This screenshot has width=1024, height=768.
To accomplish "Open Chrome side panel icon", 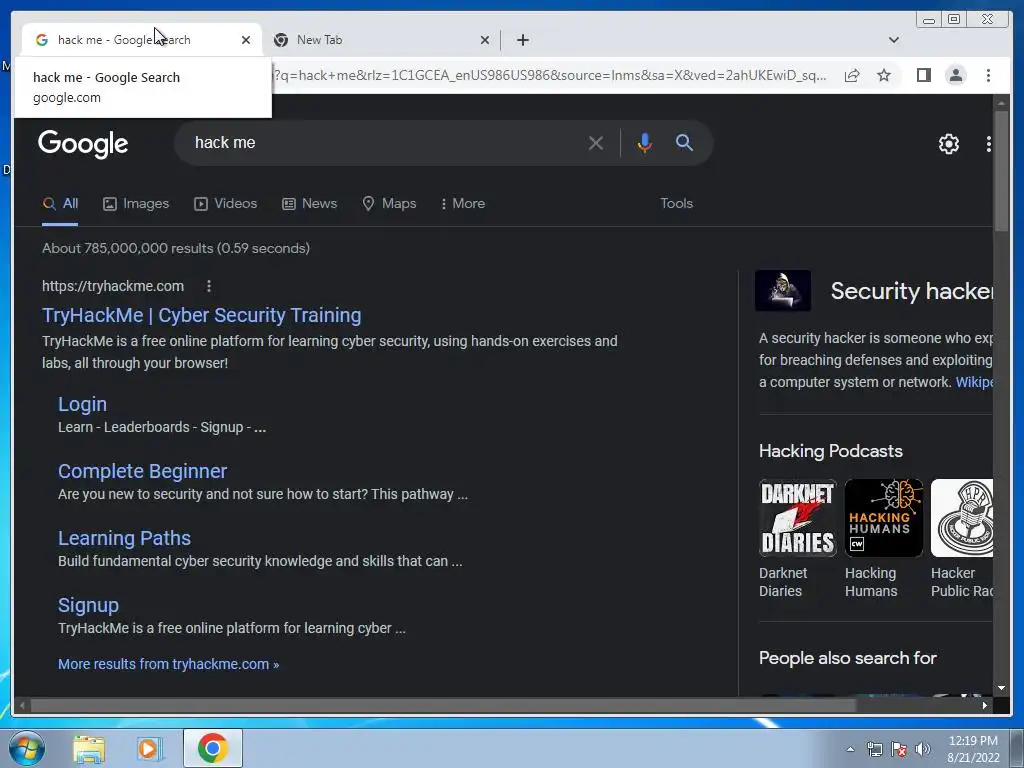I will (923, 76).
